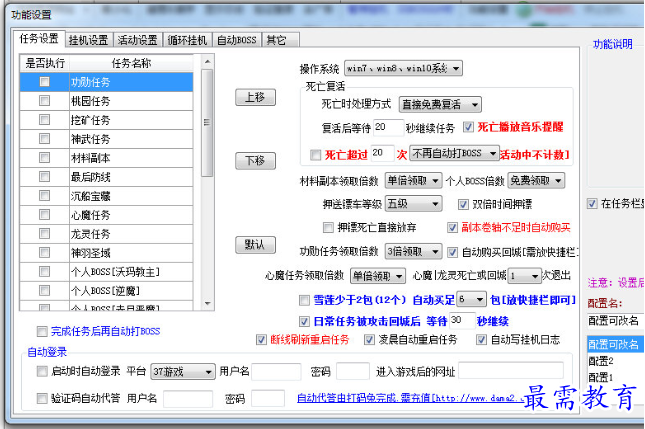
Task: Tick the 龙灵任务 checkbox
Action: tap(44, 234)
